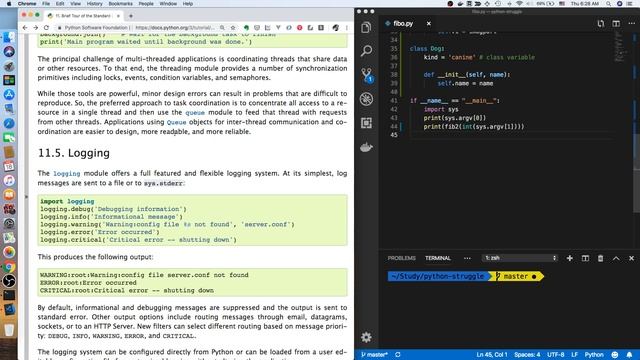640x360 pixels.
Task: Open the Bookmarks menu in menu bar
Action: pos(120,4)
